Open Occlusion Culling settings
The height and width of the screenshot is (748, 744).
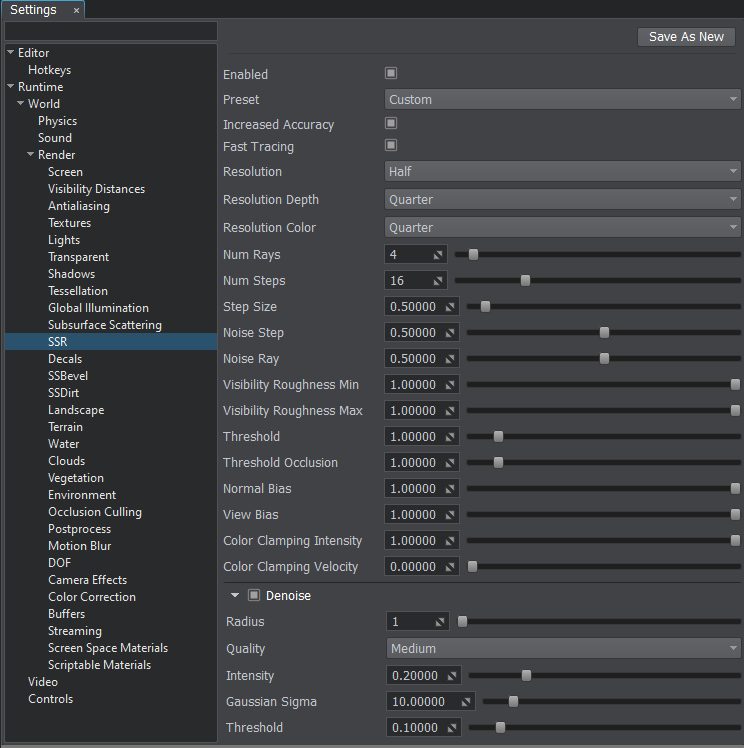tap(95, 512)
